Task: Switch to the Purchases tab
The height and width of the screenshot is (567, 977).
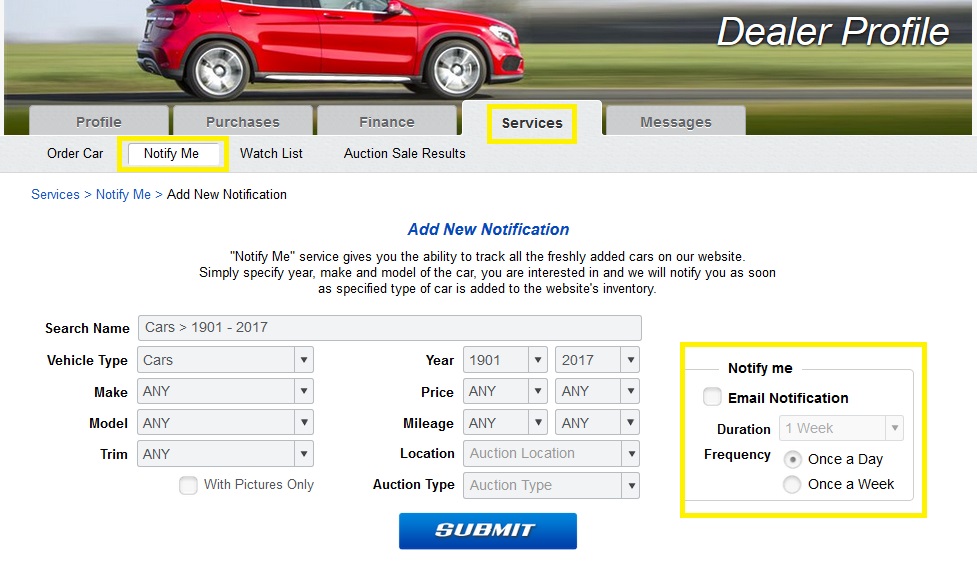Action: (x=242, y=122)
